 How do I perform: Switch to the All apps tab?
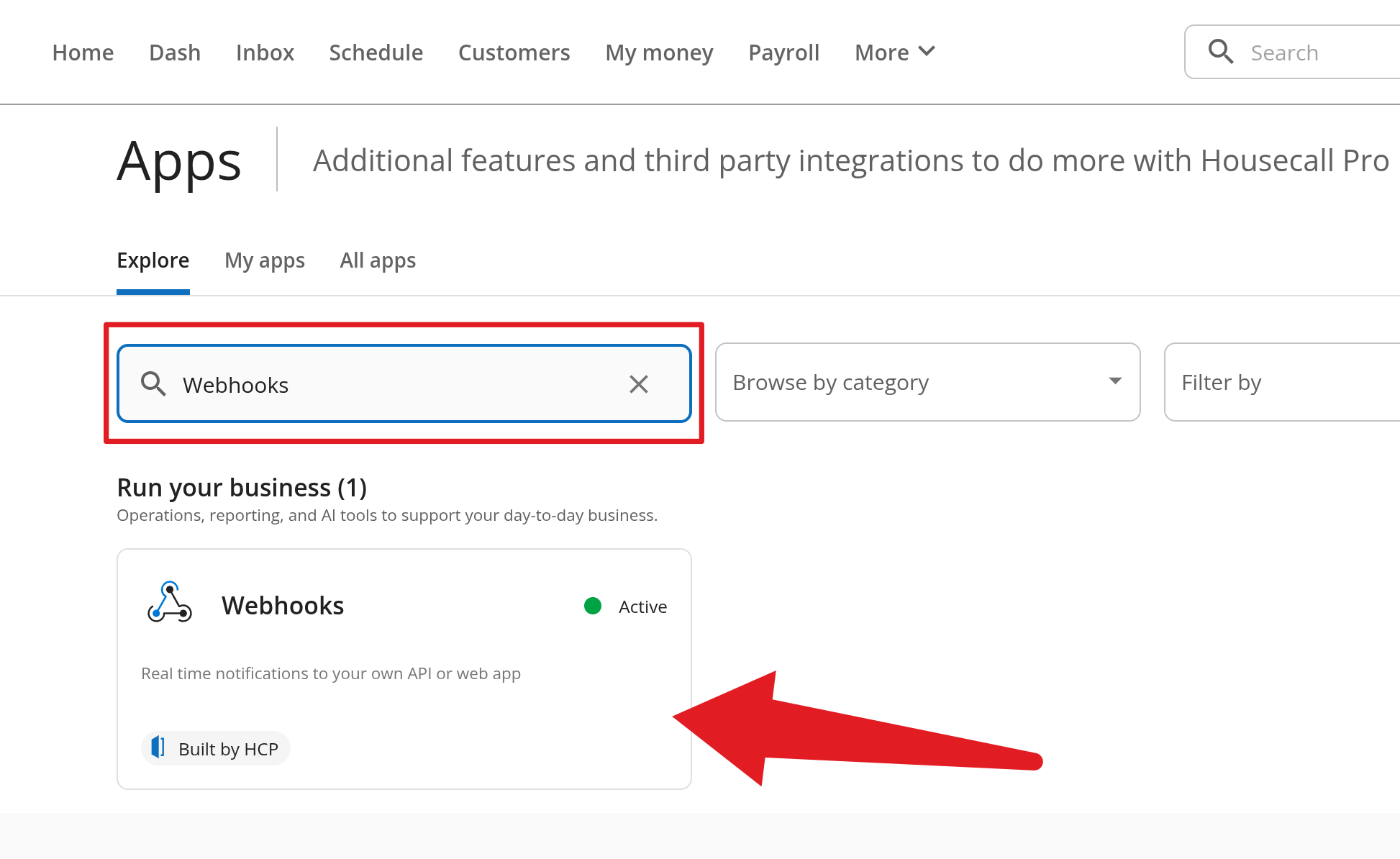tap(378, 260)
